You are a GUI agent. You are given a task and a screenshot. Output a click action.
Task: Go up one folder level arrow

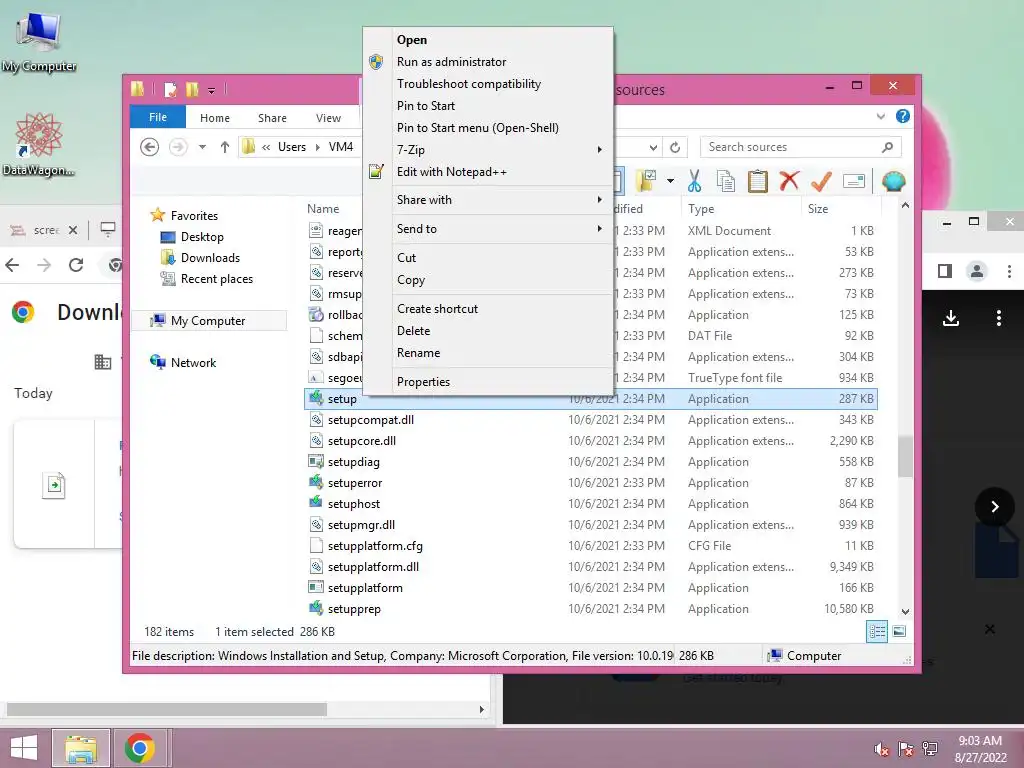pyautogui.click(x=225, y=147)
